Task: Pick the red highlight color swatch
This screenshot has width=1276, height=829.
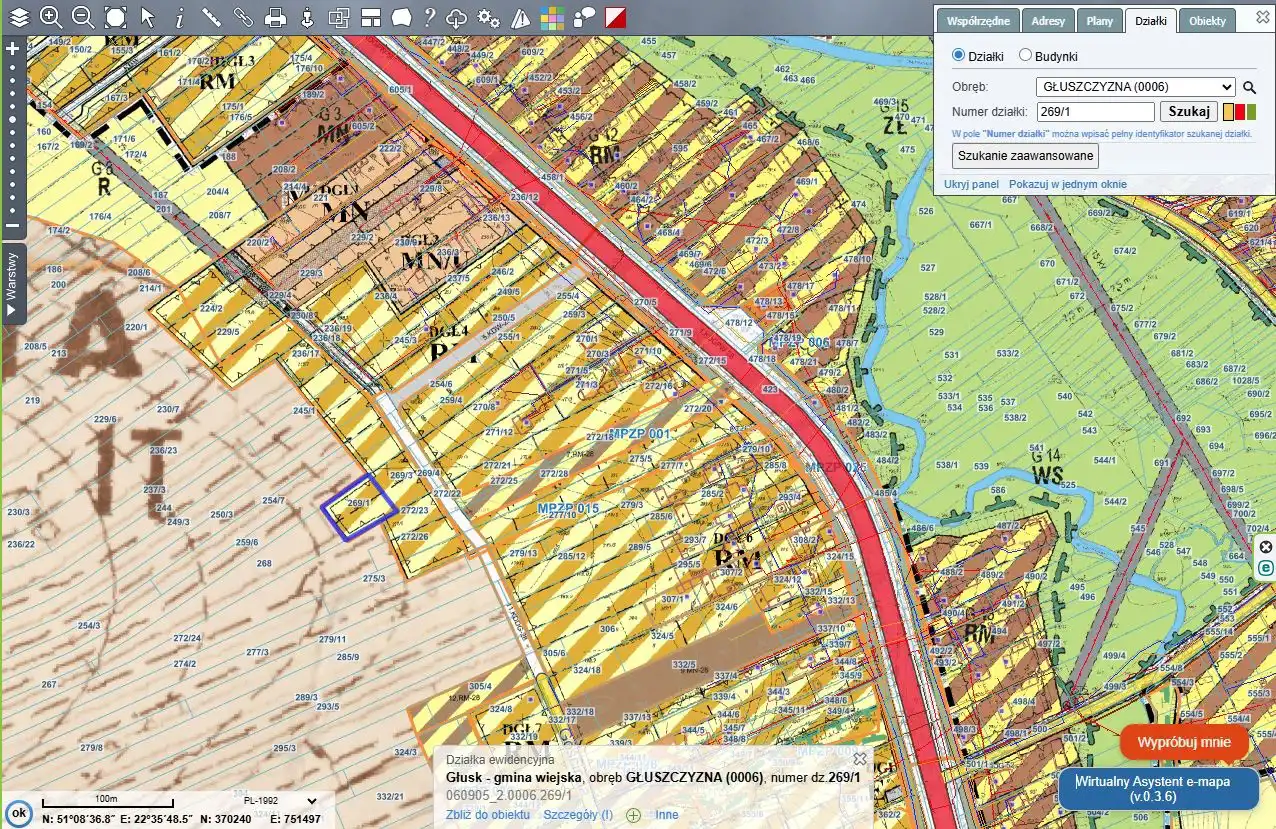Action: point(1240,113)
